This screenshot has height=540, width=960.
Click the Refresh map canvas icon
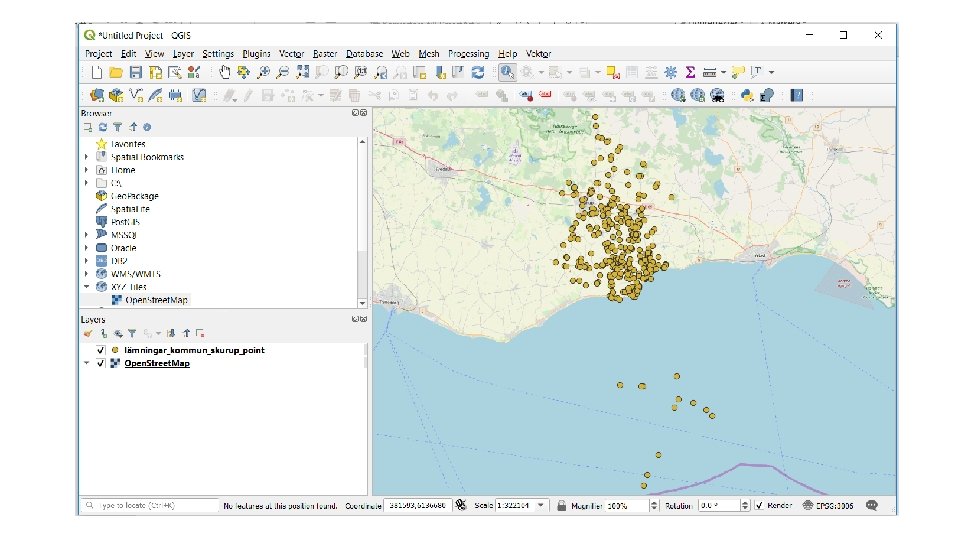478,72
